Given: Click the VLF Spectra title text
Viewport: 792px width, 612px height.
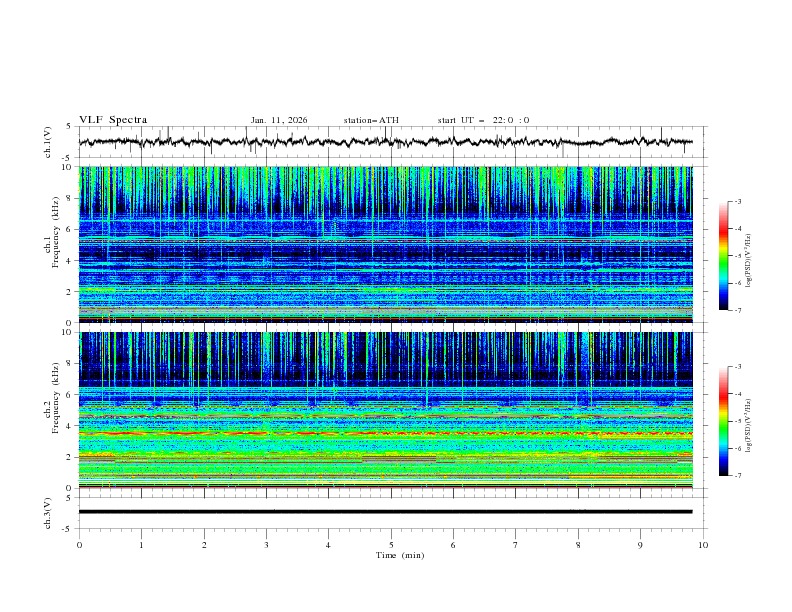Looking at the screenshot, I should (x=113, y=120).
